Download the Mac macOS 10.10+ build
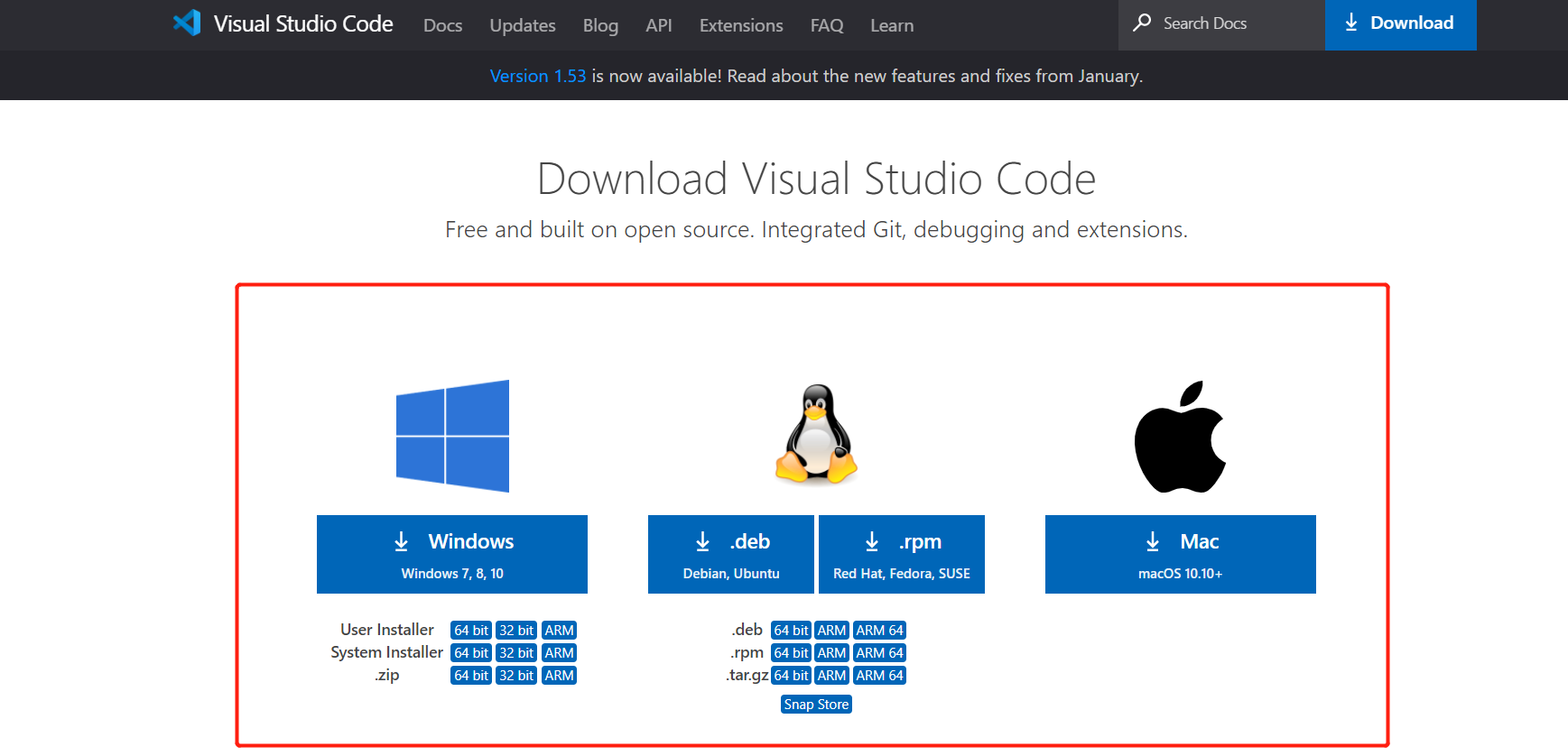The width and height of the screenshot is (1568, 756). click(x=1180, y=554)
